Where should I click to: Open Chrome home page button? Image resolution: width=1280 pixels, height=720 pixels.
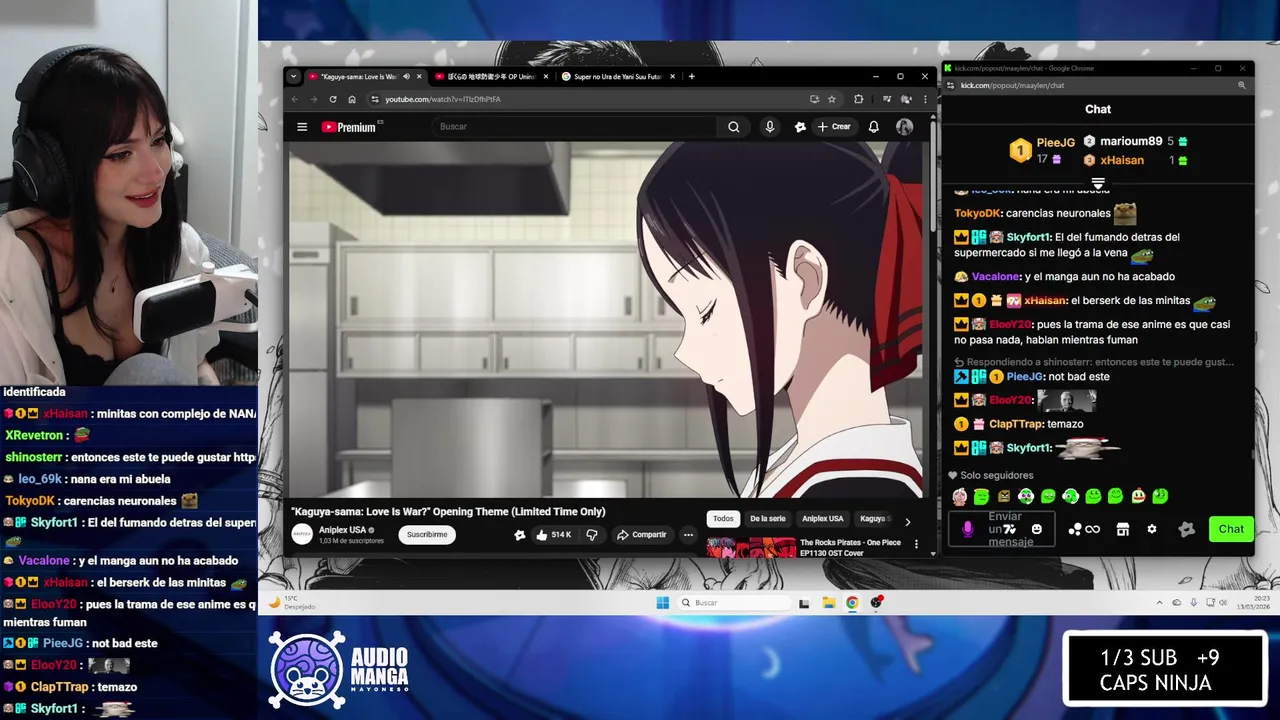352,99
